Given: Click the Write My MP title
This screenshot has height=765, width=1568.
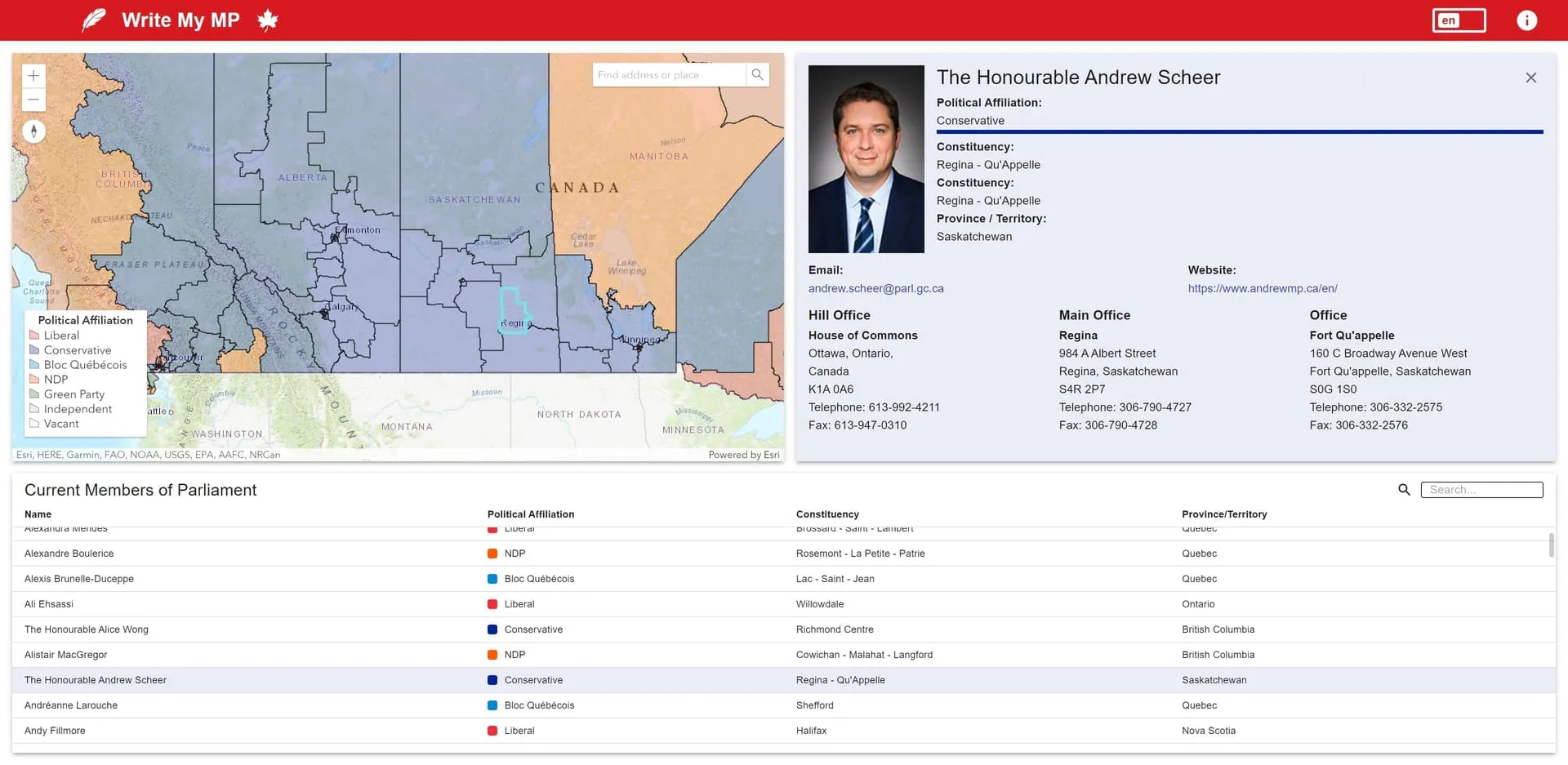Looking at the screenshot, I should [x=180, y=20].
